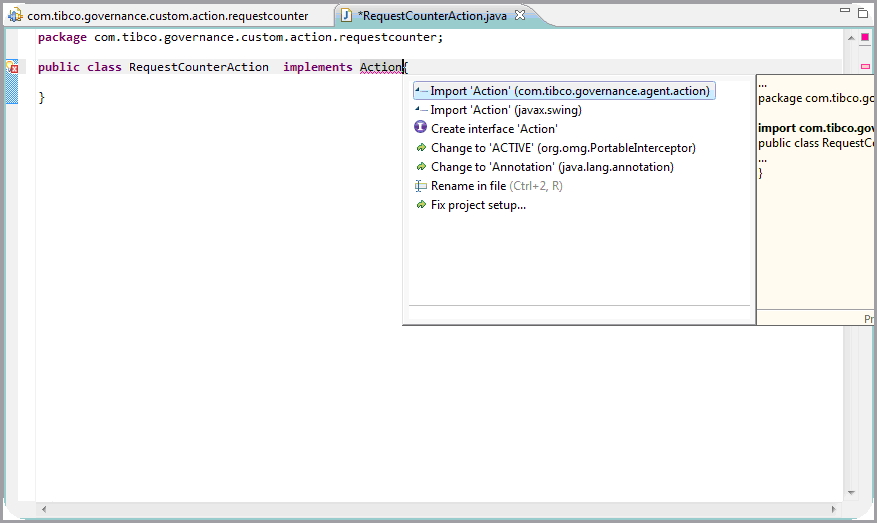Click the horizontal scrollbar right arrow
The height and width of the screenshot is (523, 877).
[833, 509]
